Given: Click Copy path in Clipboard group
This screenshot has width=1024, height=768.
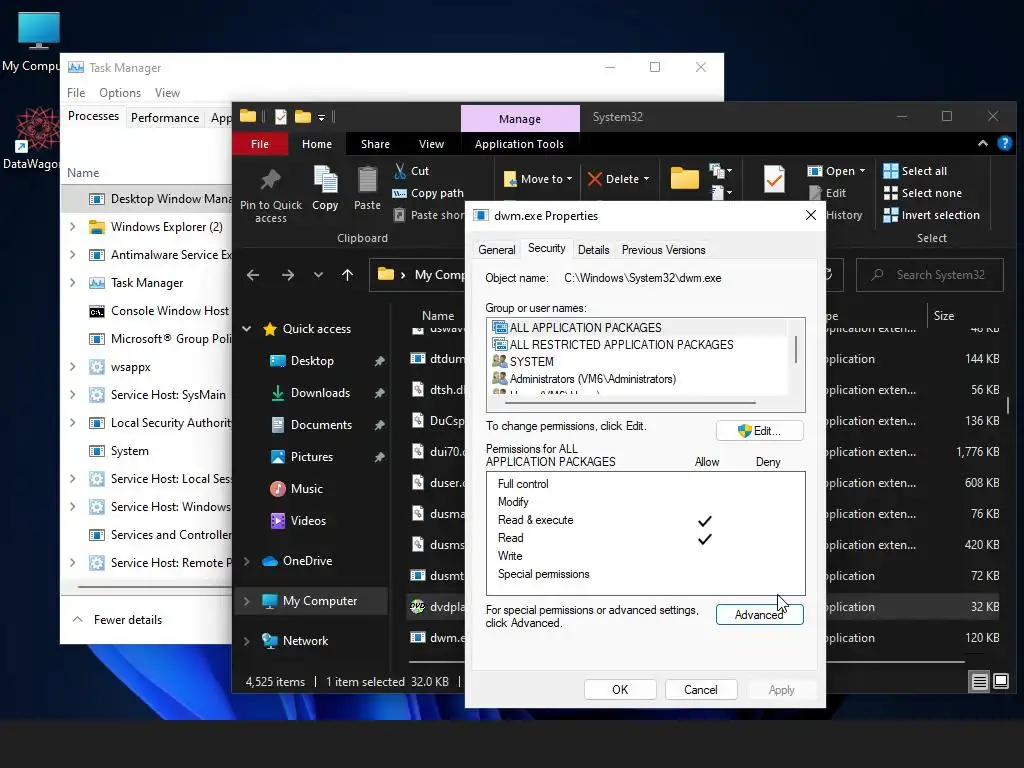Looking at the screenshot, I should [428, 193].
